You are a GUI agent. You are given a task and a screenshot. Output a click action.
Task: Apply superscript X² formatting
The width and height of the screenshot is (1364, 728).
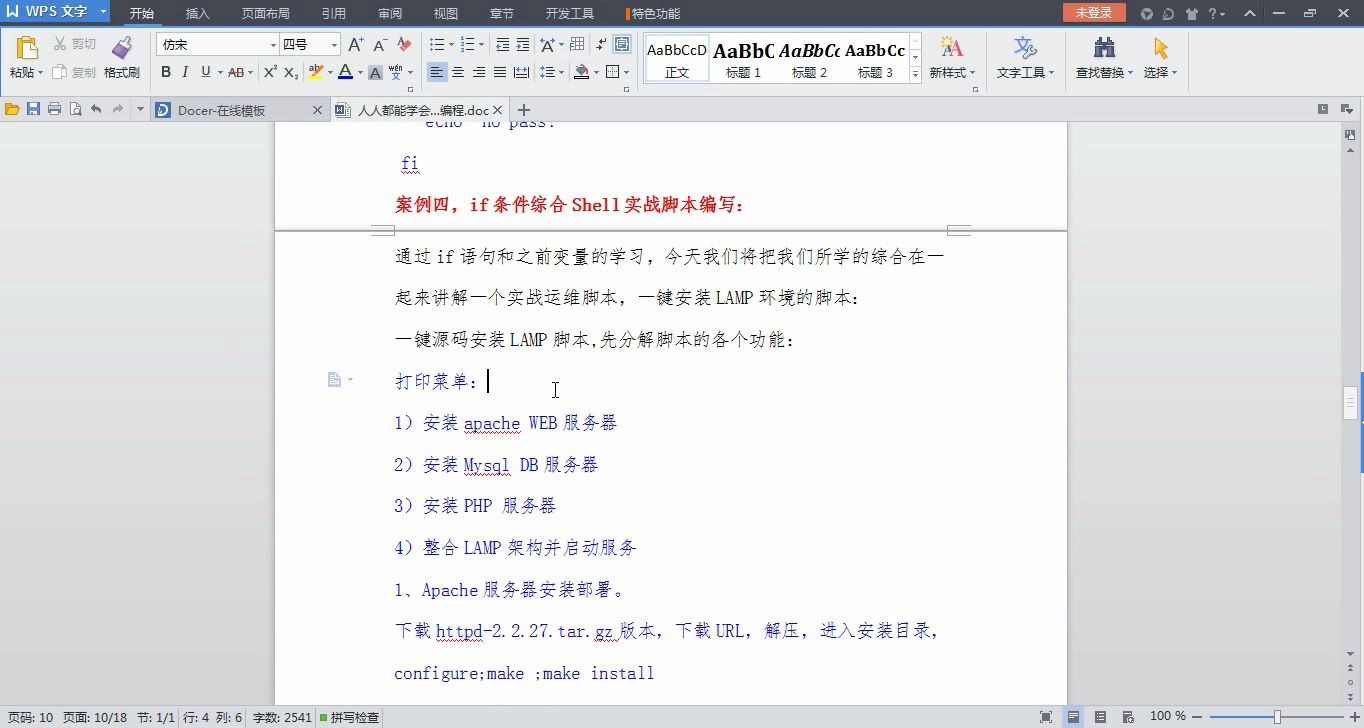click(270, 72)
